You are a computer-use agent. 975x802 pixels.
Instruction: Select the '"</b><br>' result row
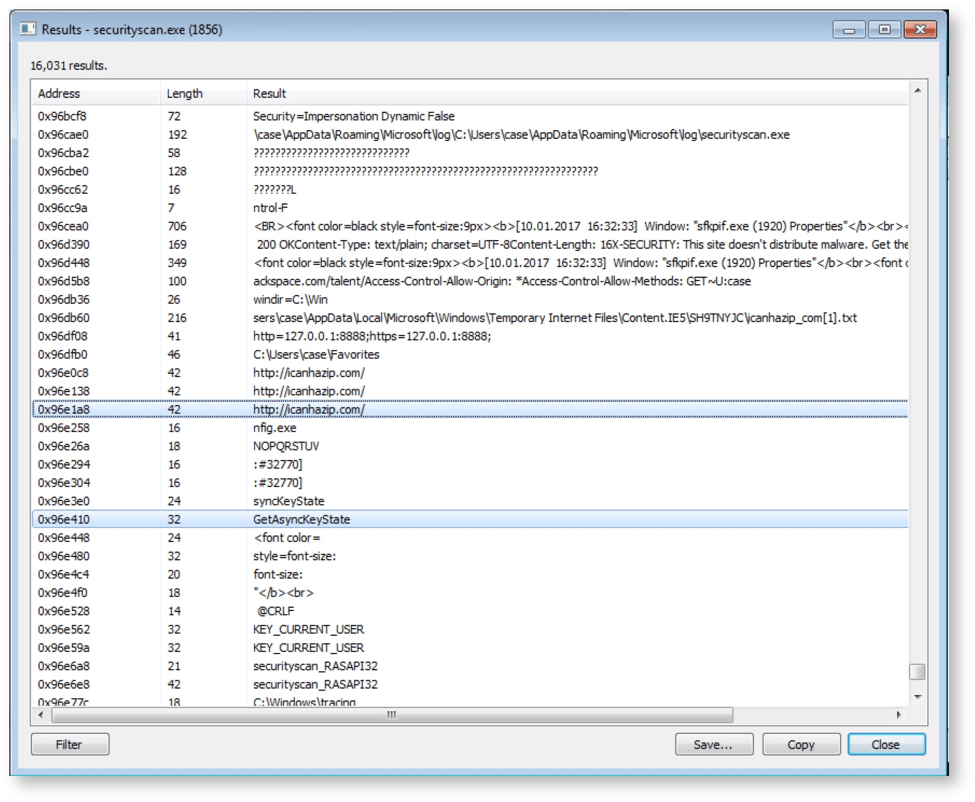click(x=470, y=593)
